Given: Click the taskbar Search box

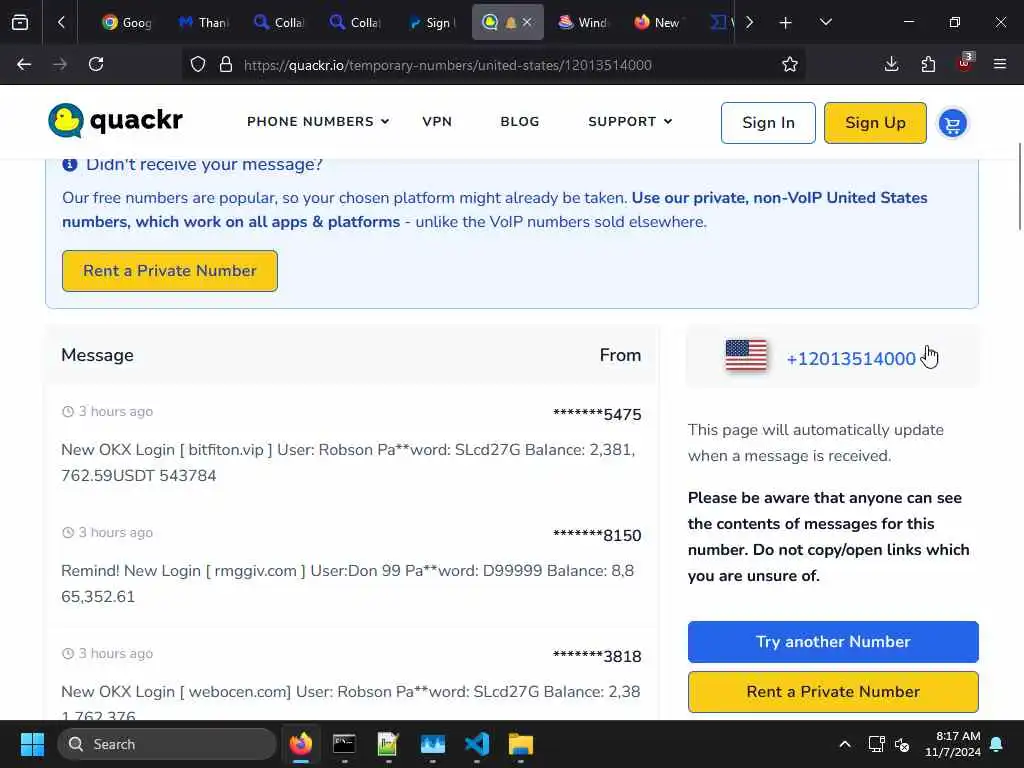Looking at the screenshot, I should pos(167,744).
